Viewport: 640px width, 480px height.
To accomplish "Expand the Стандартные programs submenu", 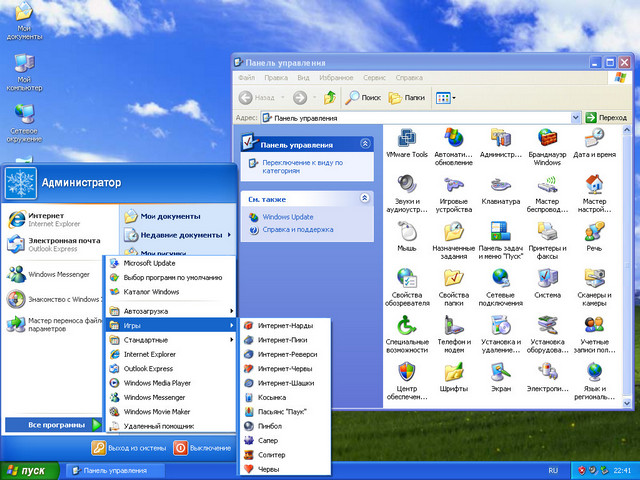I will 168,339.
